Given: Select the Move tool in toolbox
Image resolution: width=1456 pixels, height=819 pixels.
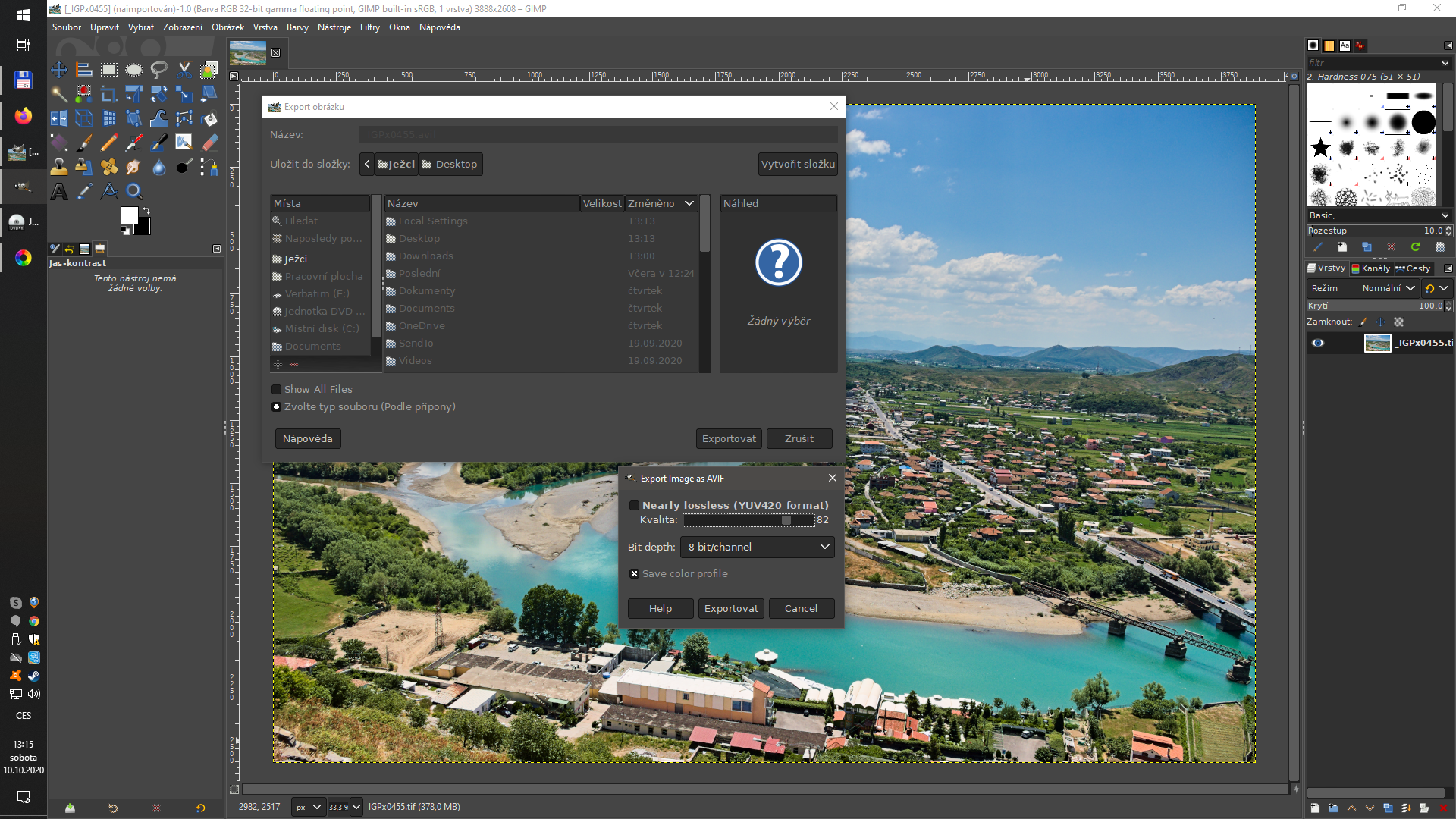Looking at the screenshot, I should [59, 70].
